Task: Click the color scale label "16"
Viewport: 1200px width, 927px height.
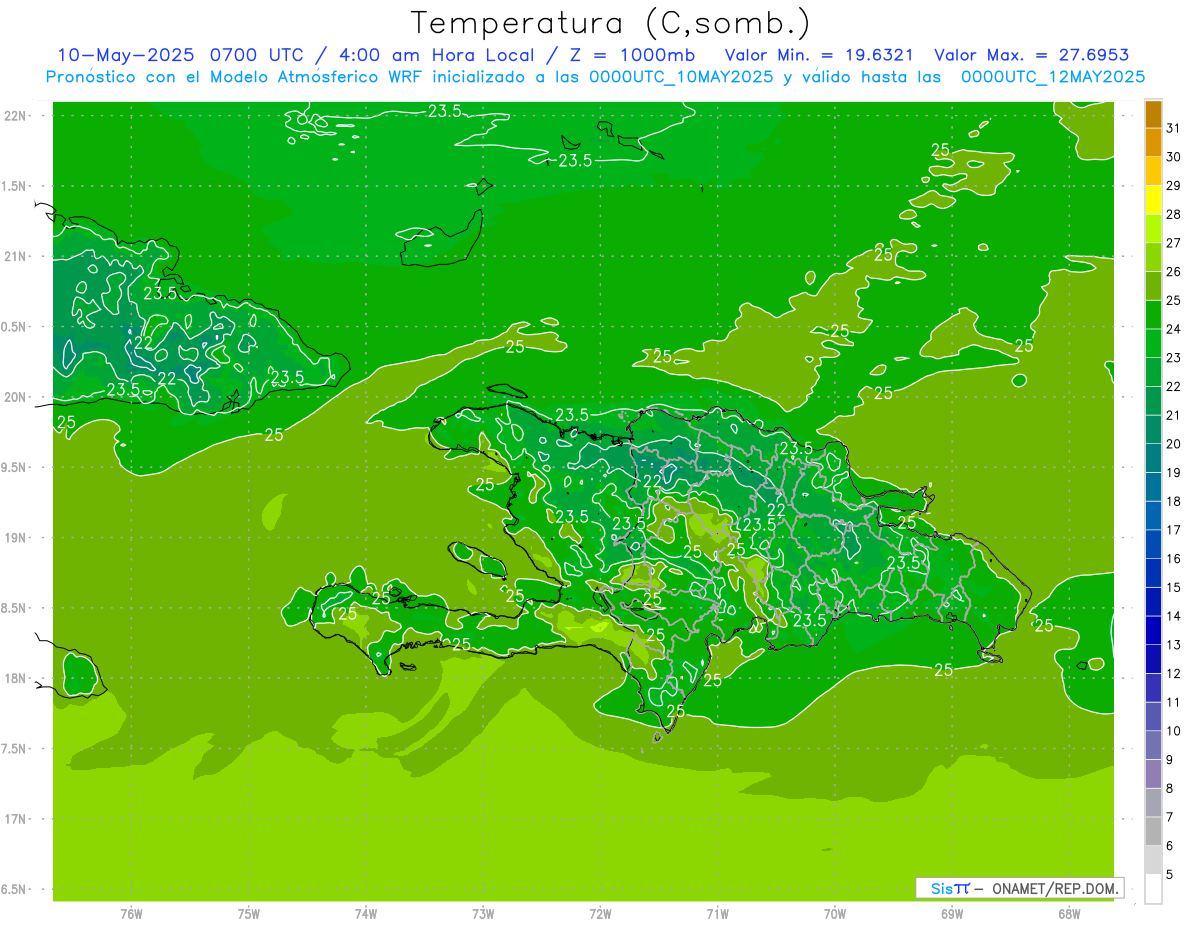Action: tap(1174, 559)
